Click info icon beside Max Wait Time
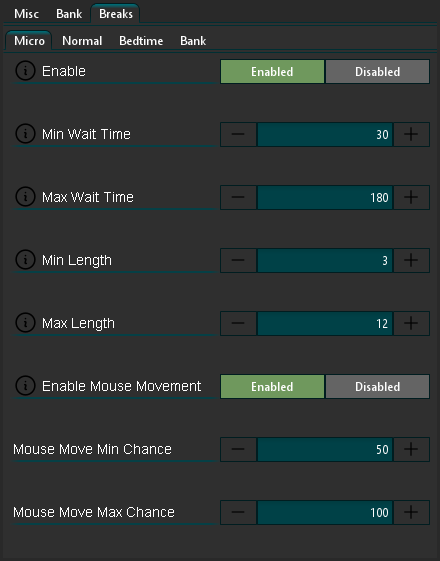Image resolution: width=440 pixels, height=561 pixels. [x=25, y=197]
